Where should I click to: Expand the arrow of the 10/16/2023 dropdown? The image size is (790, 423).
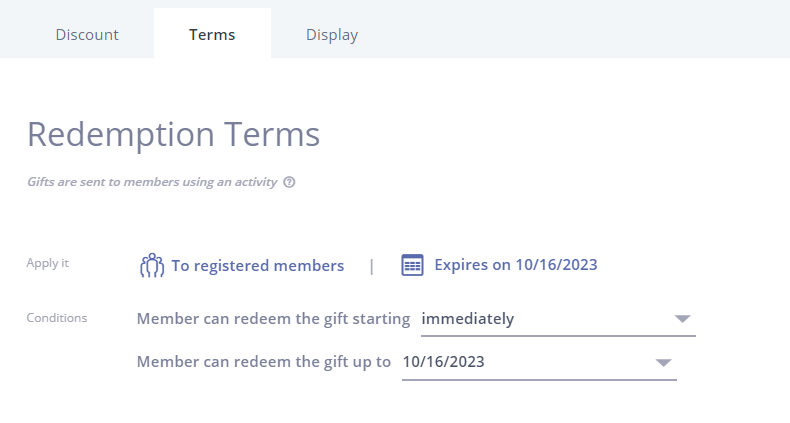pos(663,363)
